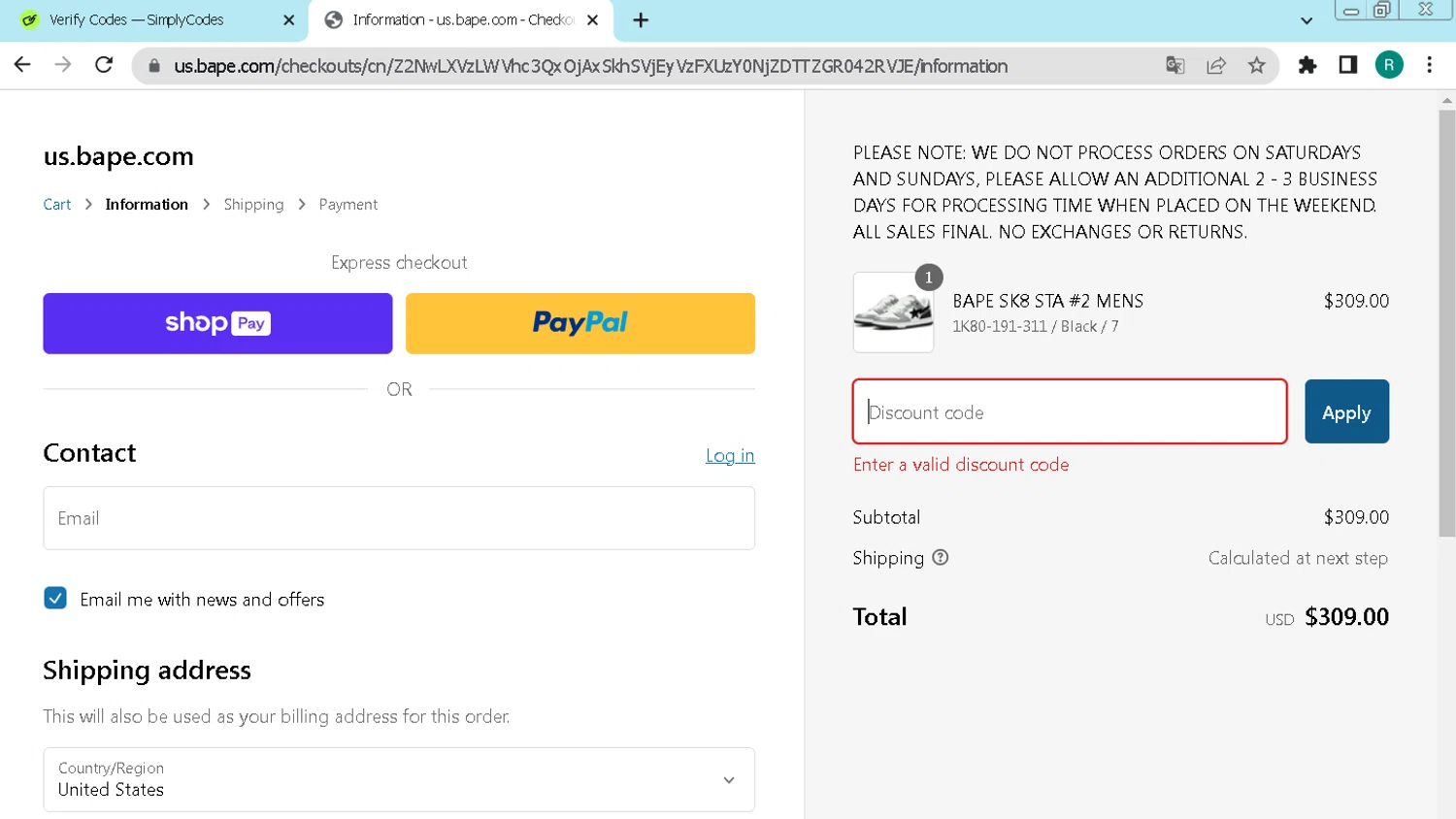Click the Total $309.00 amount
The image size is (1456, 819).
[1346, 617]
